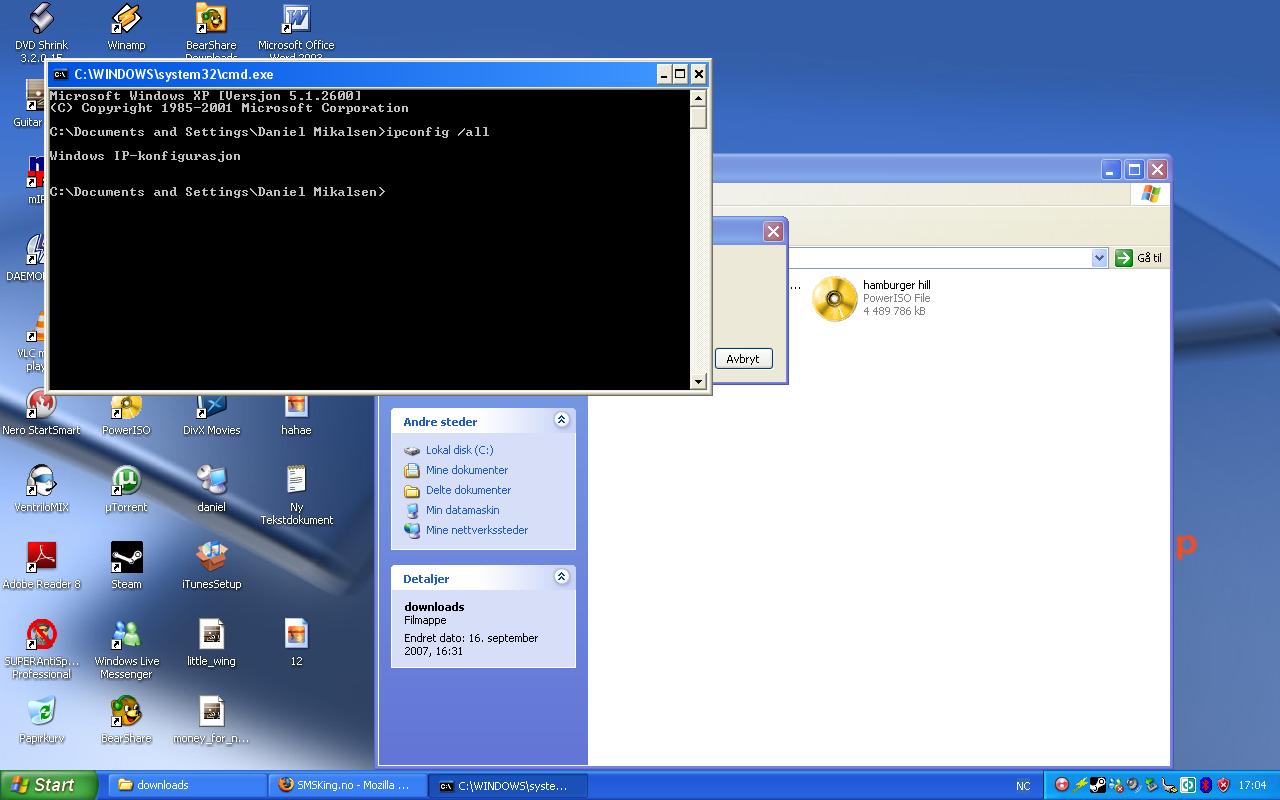The image size is (1280, 800).
Task: Open the Explorer address bar dropdown
Action: (1099, 258)
